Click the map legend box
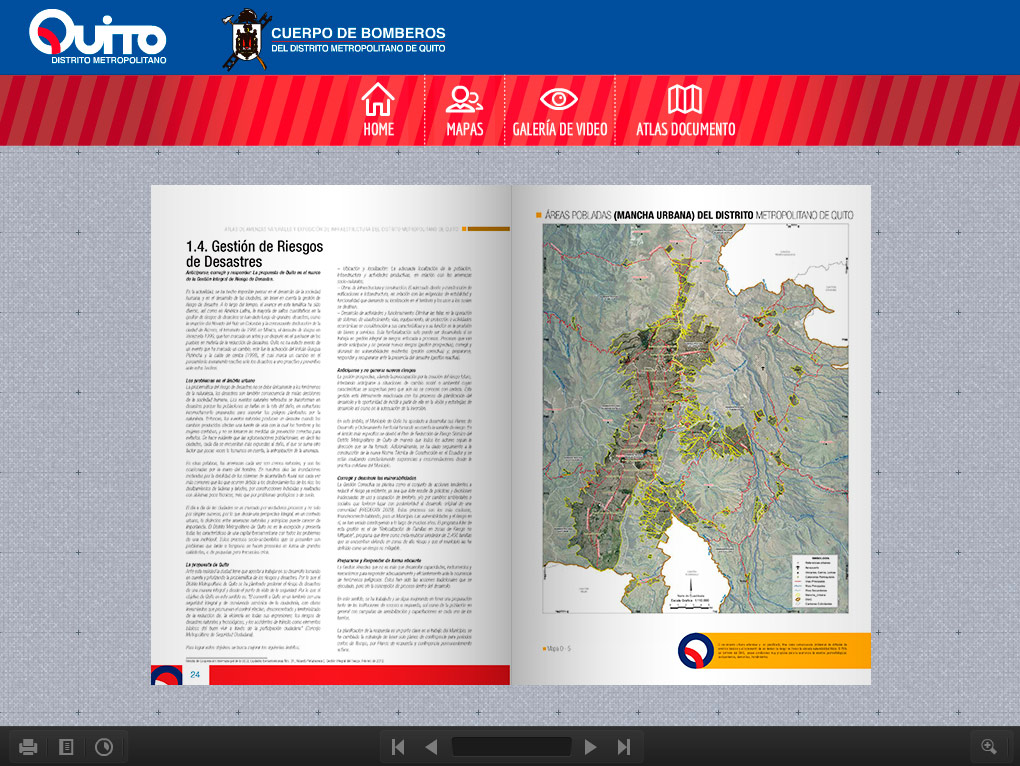 (815, 581)
